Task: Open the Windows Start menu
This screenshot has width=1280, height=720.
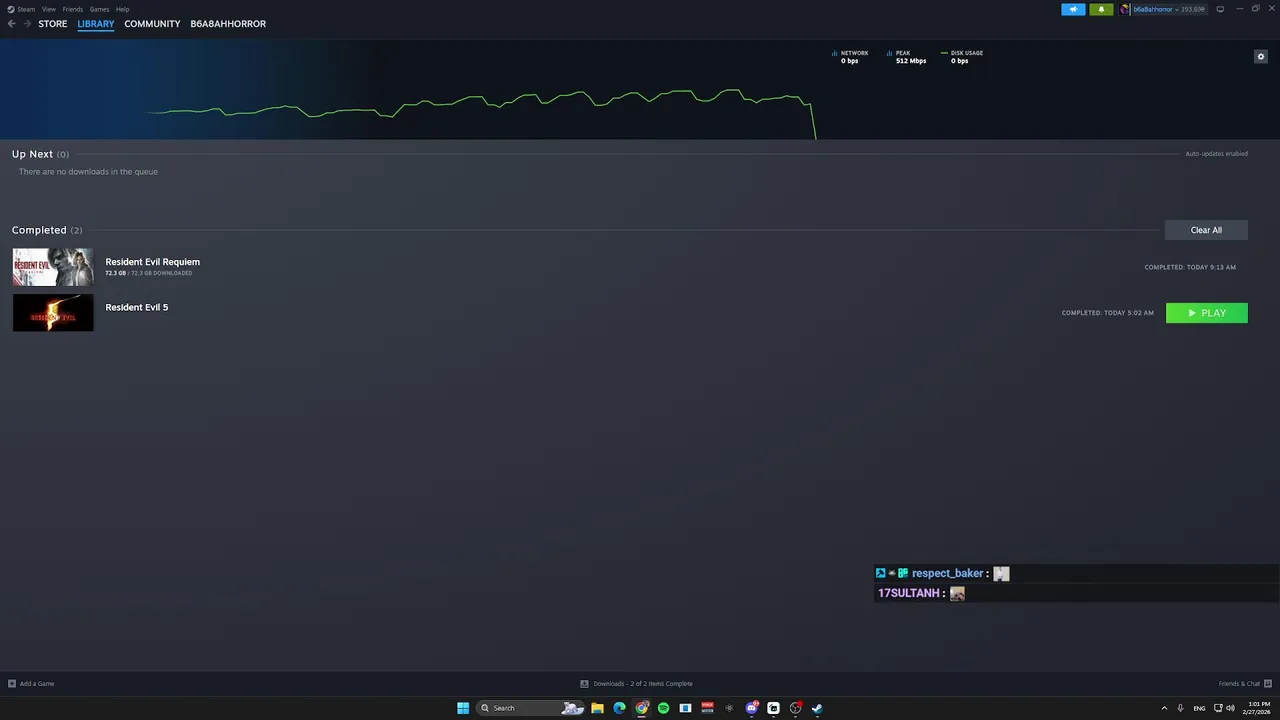Action: pos(463,708)
